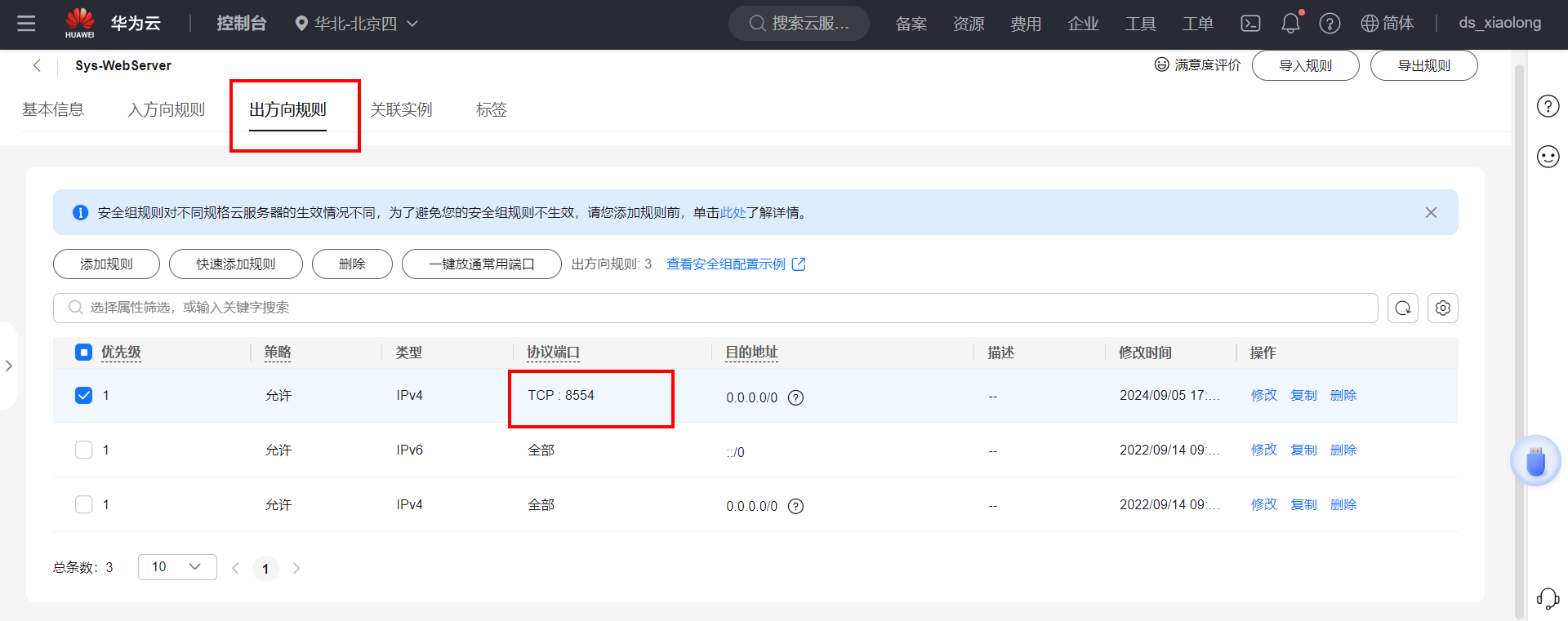Click the back arrow beside Sys-WebServer
This screenshot has width=1568, height=621.
click(x=37, y=65)
